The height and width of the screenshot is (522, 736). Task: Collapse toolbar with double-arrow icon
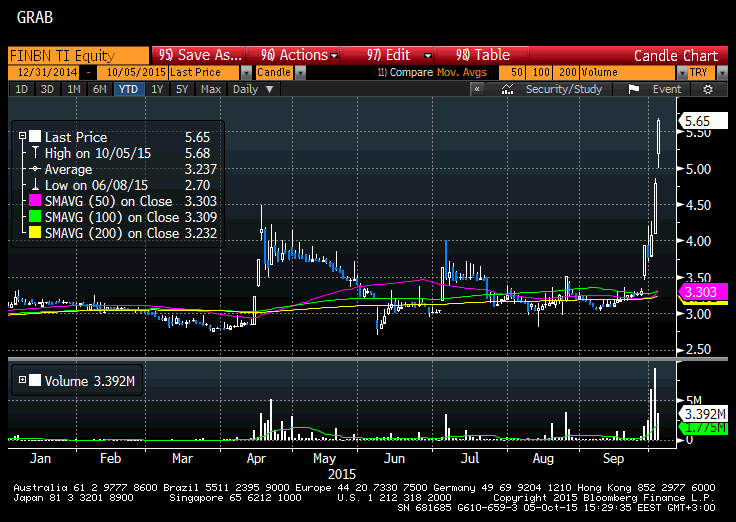478,89
